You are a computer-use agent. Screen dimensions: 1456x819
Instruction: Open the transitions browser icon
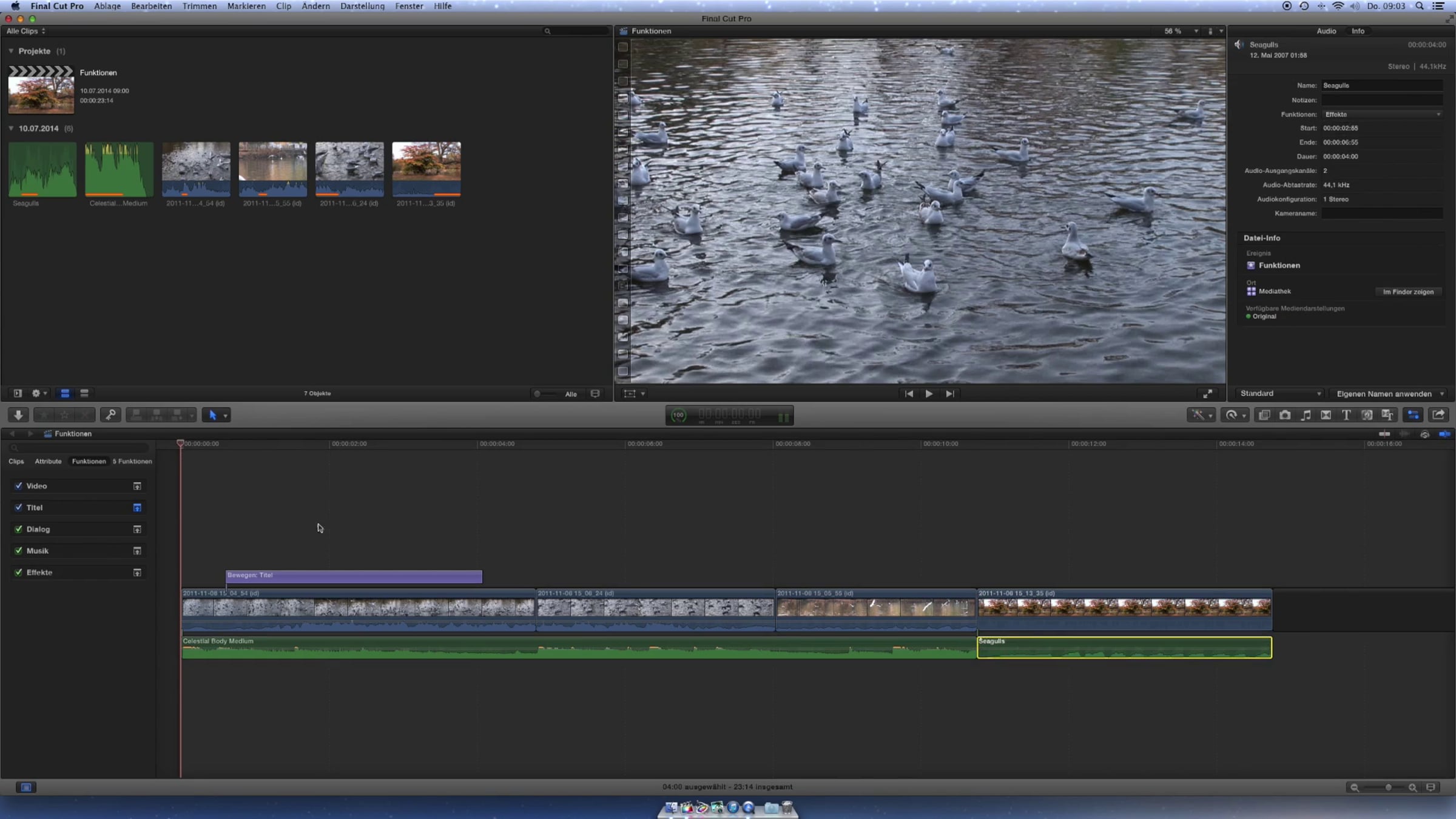point(1326,415)
